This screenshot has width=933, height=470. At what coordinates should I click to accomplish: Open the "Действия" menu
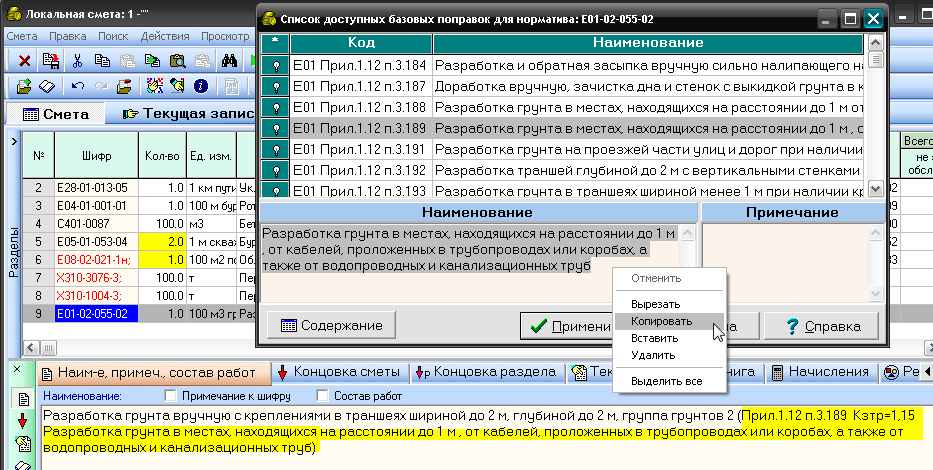[x=165, y=36]
